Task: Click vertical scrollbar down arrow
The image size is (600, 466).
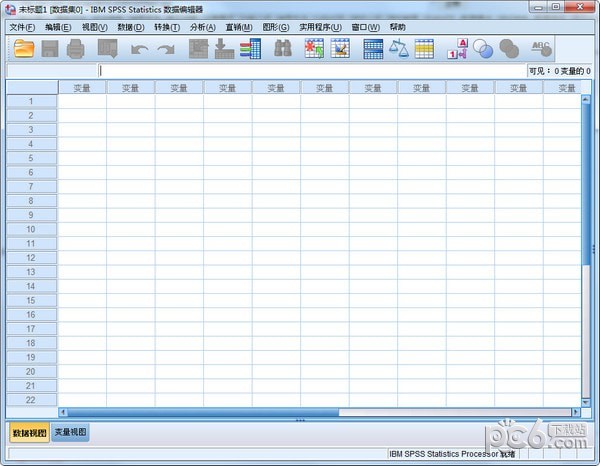Action: [585, 402]
